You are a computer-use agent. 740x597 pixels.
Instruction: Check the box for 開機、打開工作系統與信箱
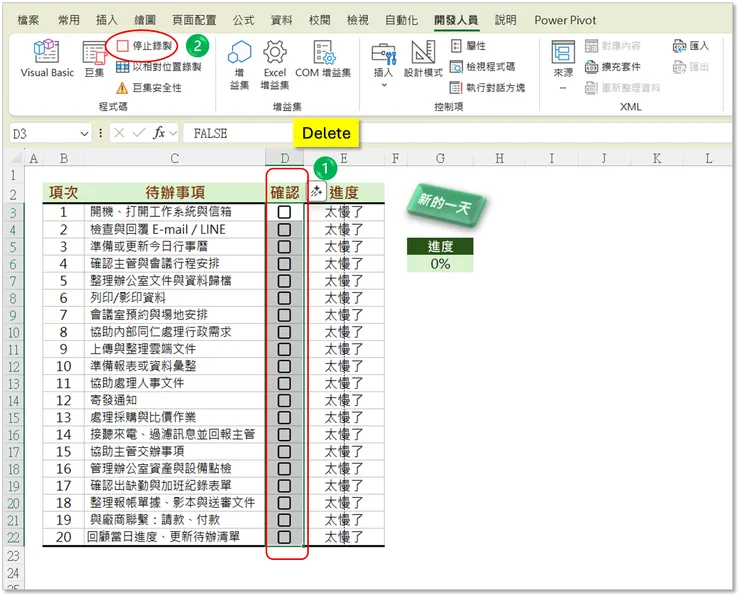(x=284, y=212)
